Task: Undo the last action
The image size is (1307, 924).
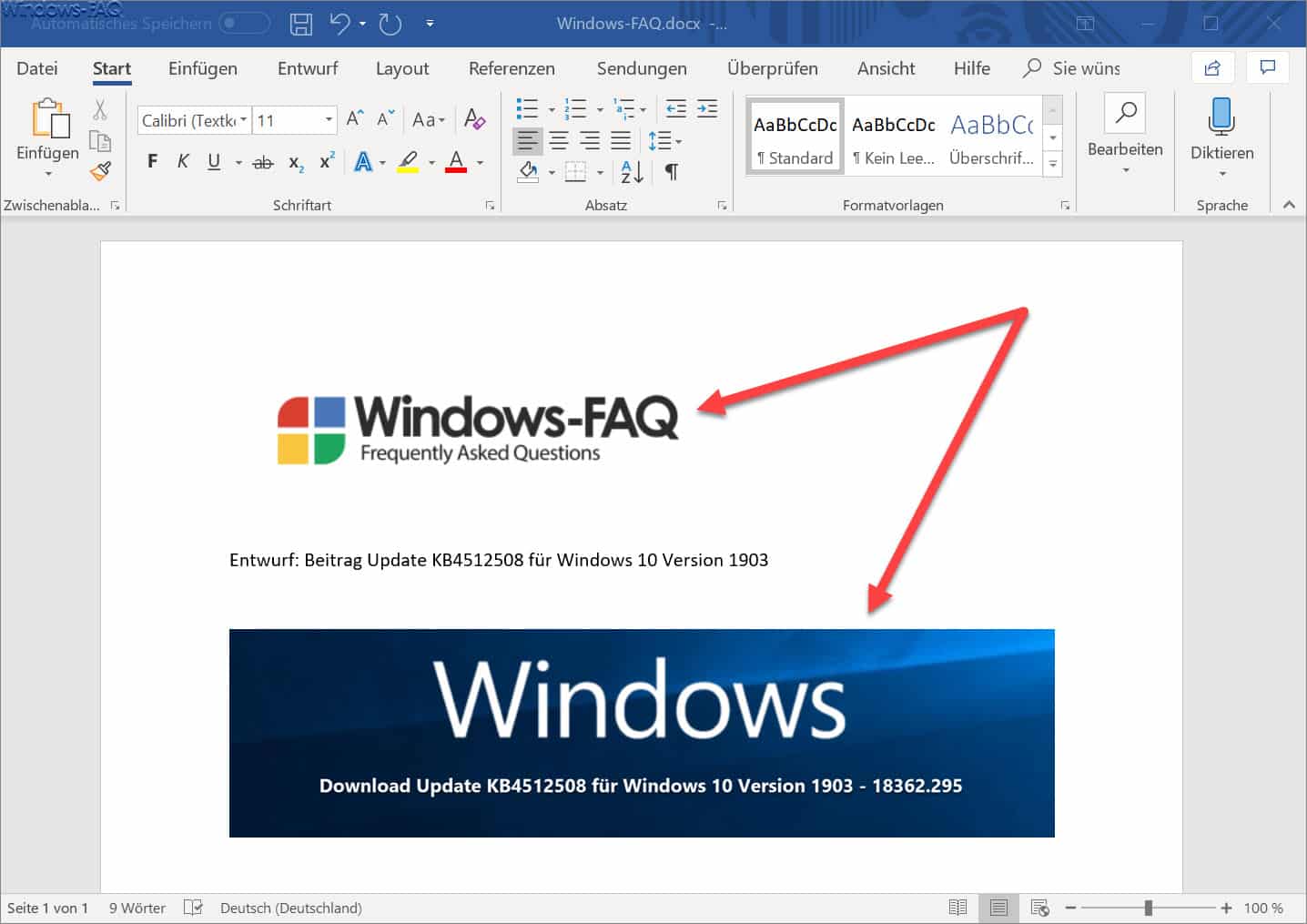Action: 339,24
